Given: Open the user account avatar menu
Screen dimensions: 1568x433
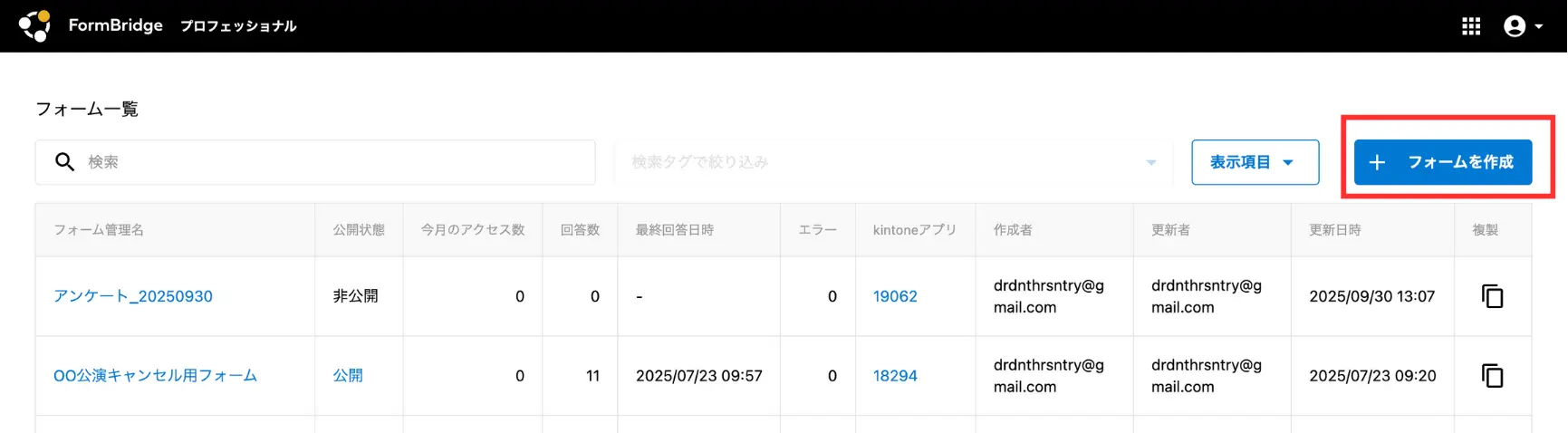Looking at the screenshot, I should [1514, 26].
